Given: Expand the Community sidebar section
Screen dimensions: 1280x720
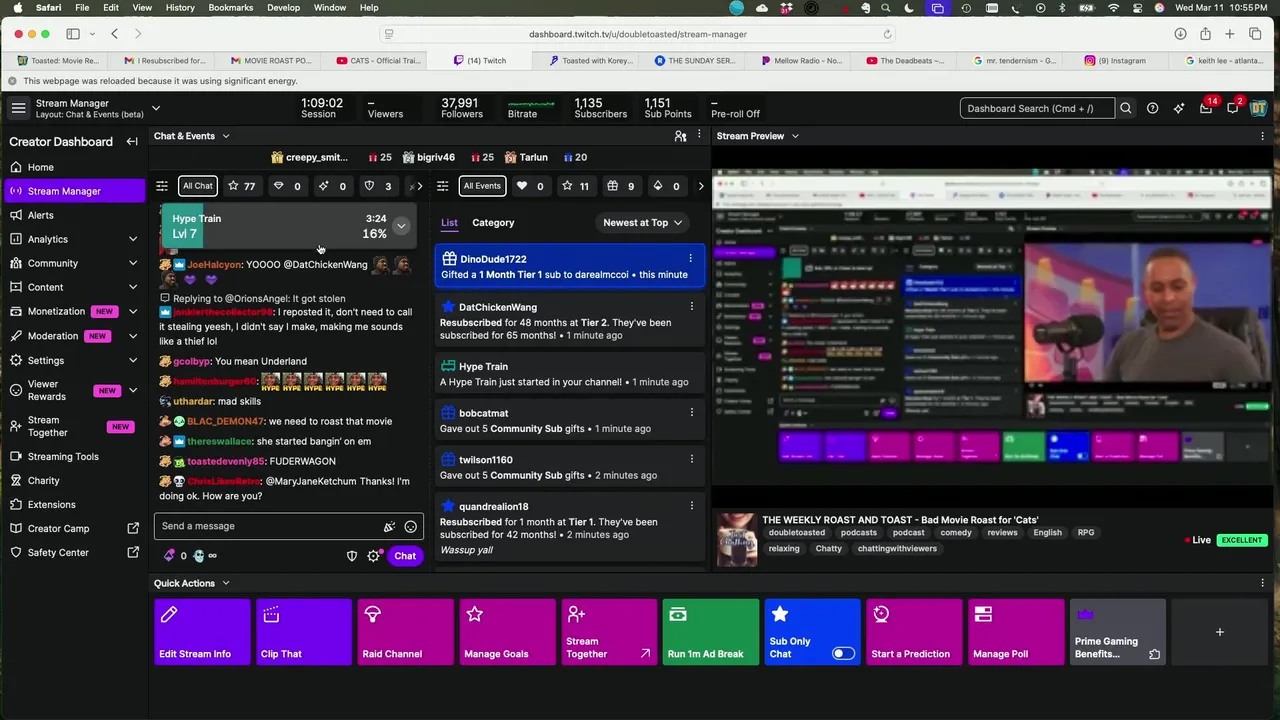Looking at the screenshot, I should 133,263.
